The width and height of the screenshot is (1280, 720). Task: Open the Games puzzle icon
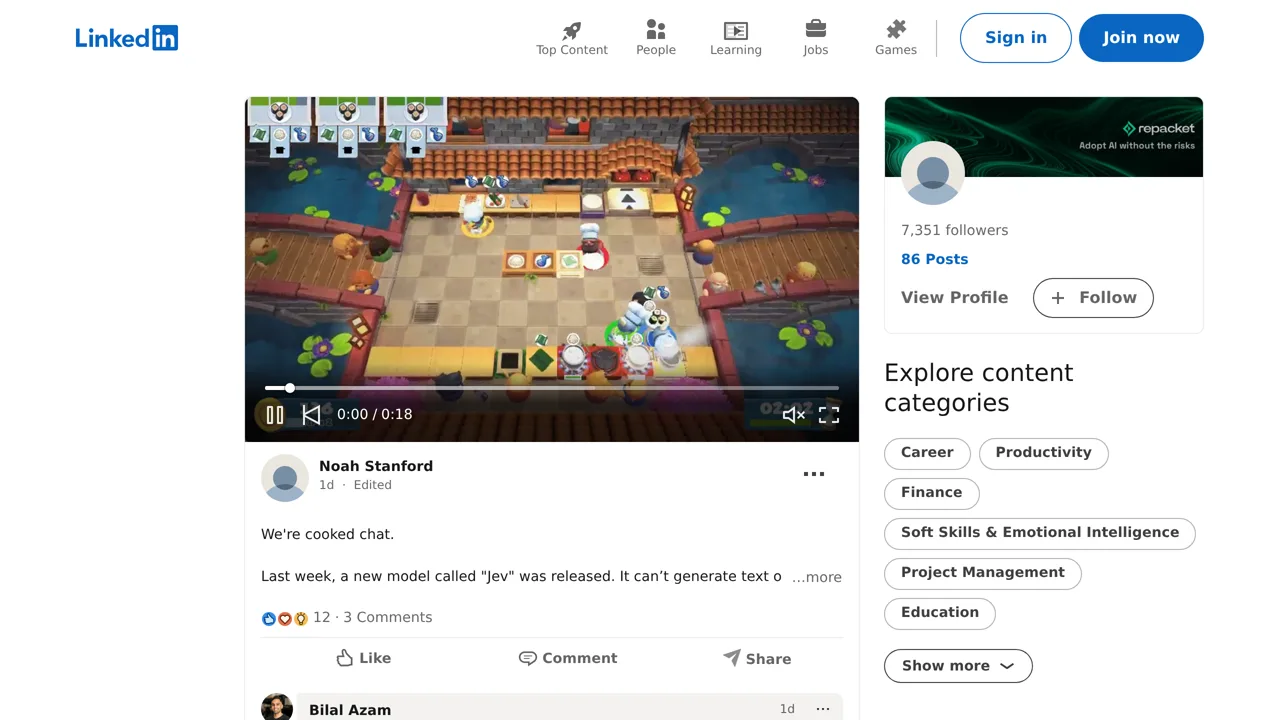click(896, 29)
